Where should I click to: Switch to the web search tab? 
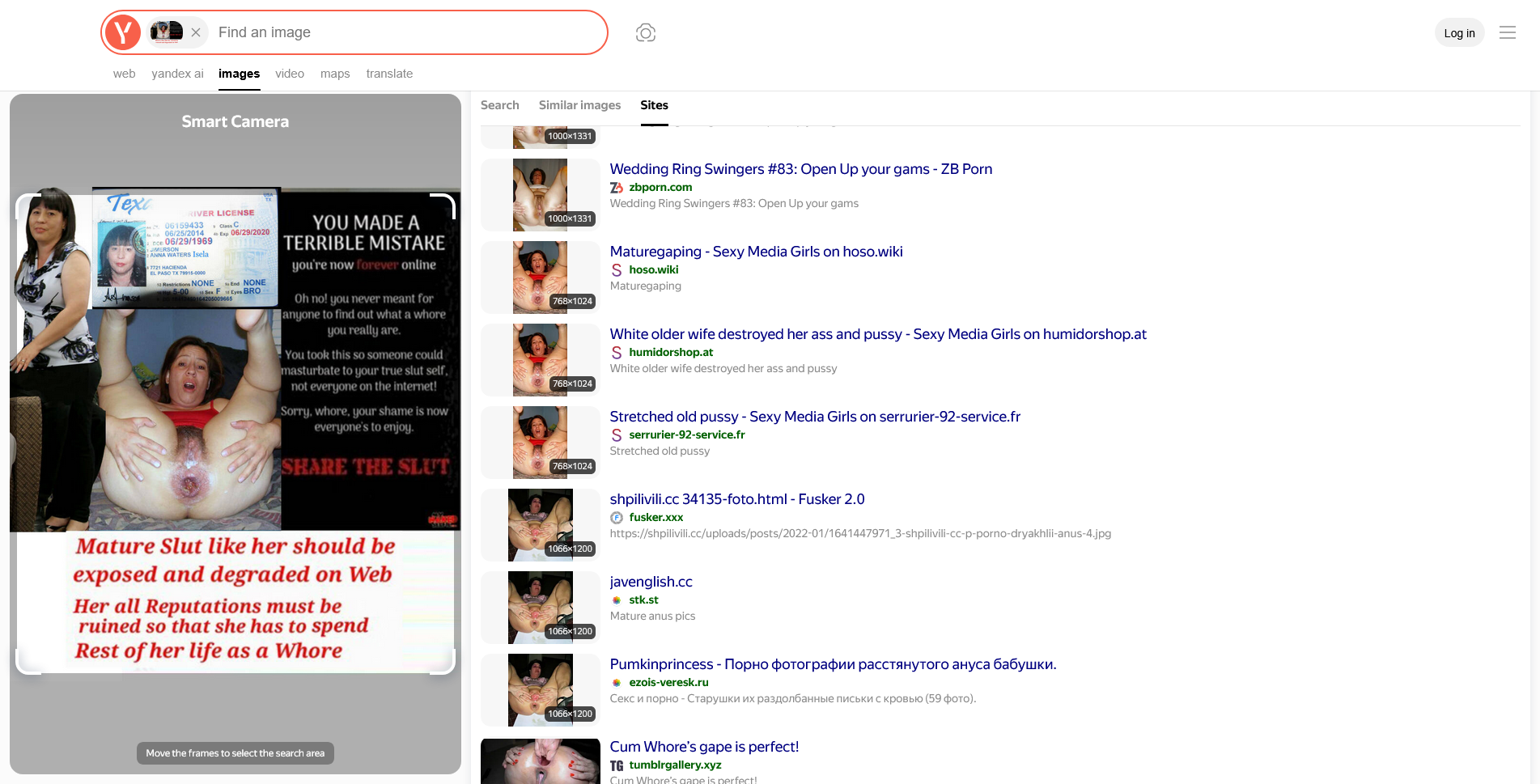pyautogui.click(x=124, y=74)
